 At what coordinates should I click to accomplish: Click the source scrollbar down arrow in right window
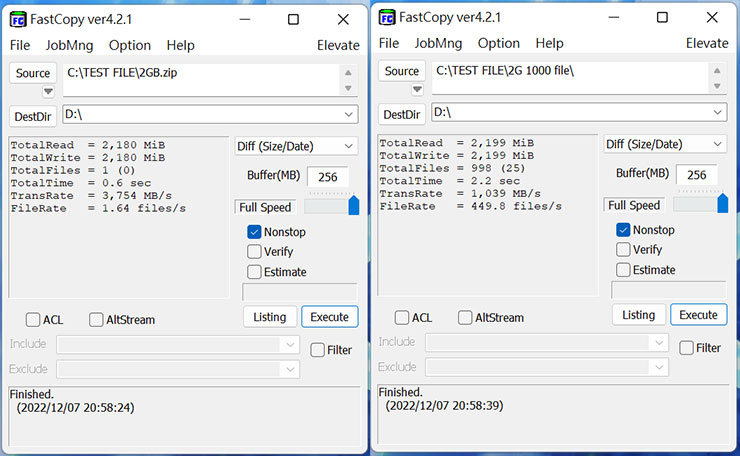pyautogui.click(x=717, y=86)
